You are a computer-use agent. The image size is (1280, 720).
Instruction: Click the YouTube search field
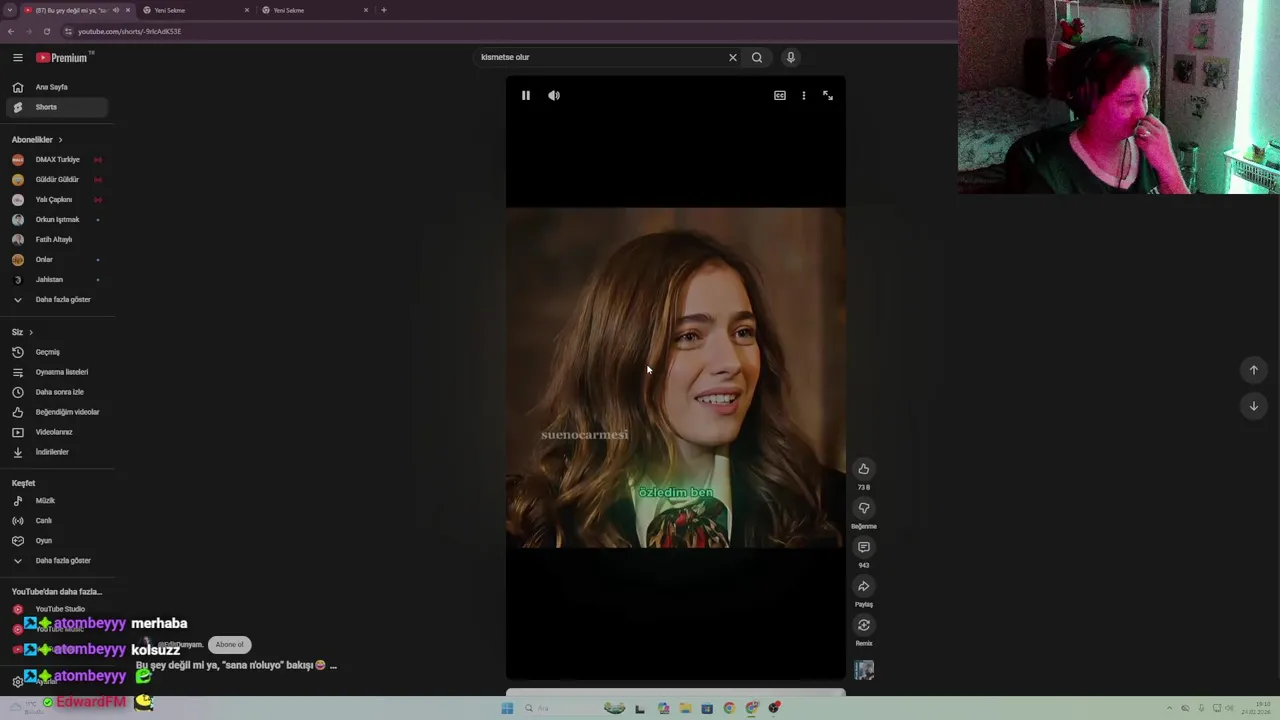click(600, 57)
